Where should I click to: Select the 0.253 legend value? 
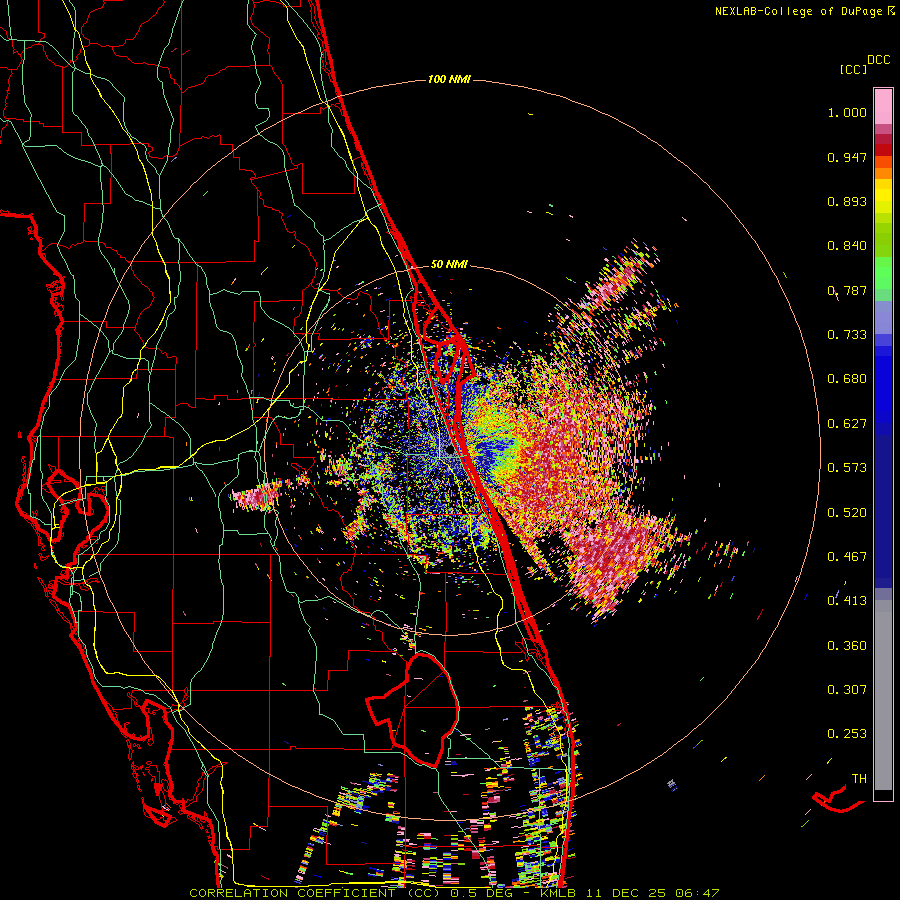pos(847,734)
